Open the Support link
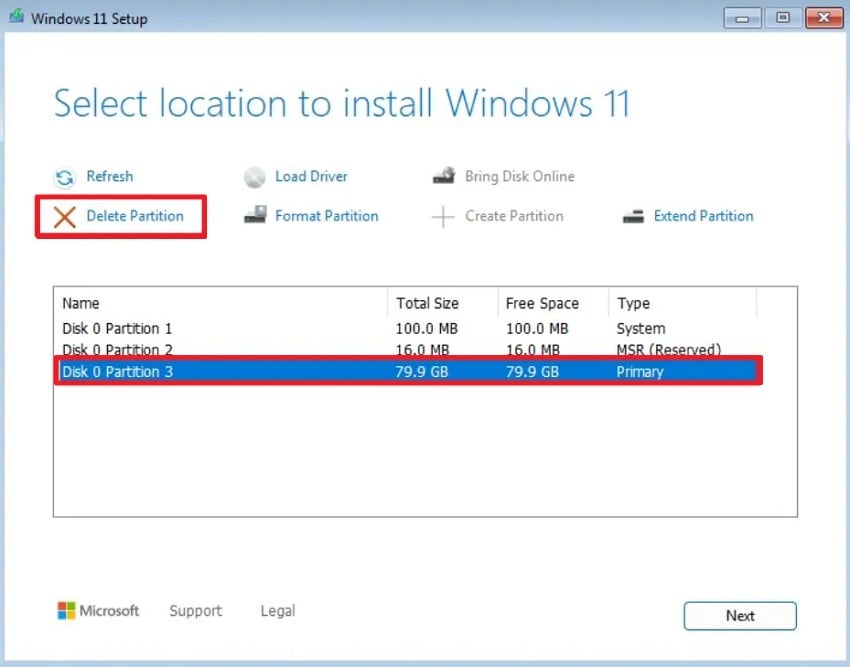This screenshot has height=667, width=850. click(196, 611)
